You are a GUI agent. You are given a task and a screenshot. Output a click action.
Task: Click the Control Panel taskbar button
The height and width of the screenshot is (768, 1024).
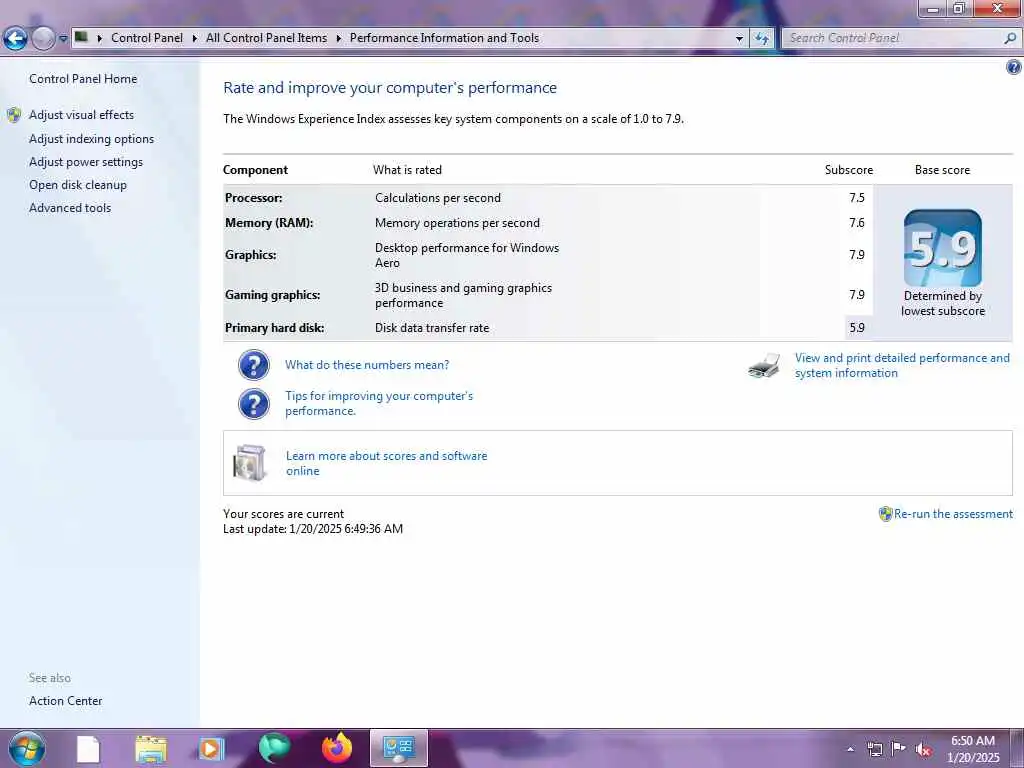398,748
